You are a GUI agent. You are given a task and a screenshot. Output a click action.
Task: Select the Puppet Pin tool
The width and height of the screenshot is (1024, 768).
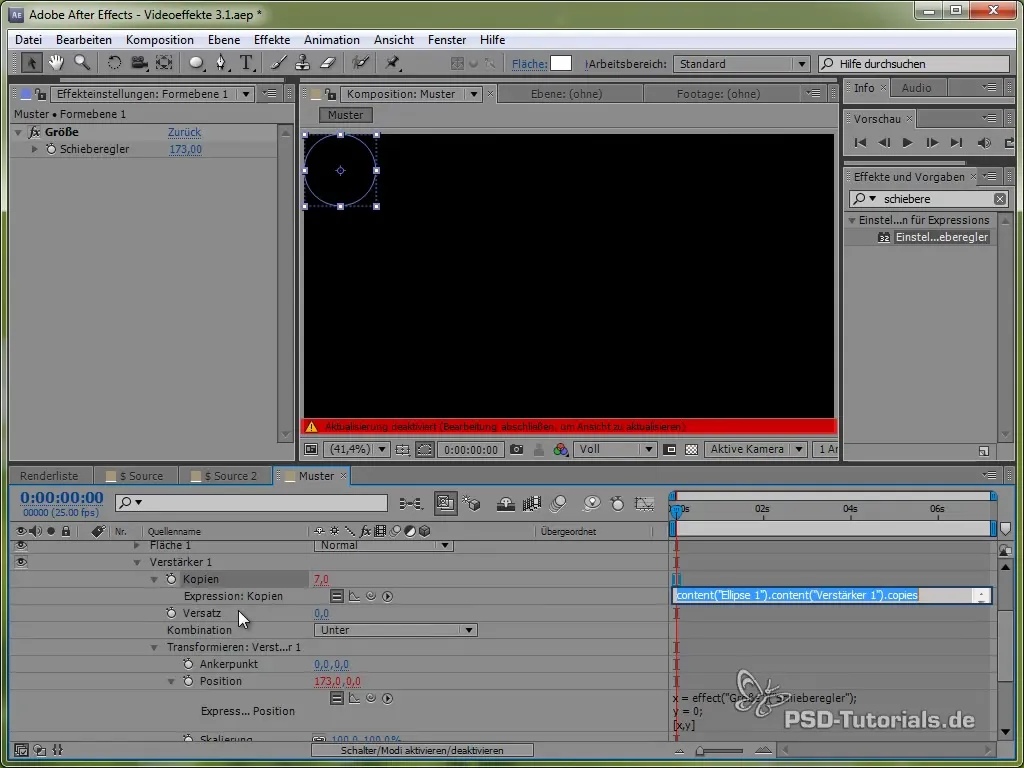[x=392, y=63]
